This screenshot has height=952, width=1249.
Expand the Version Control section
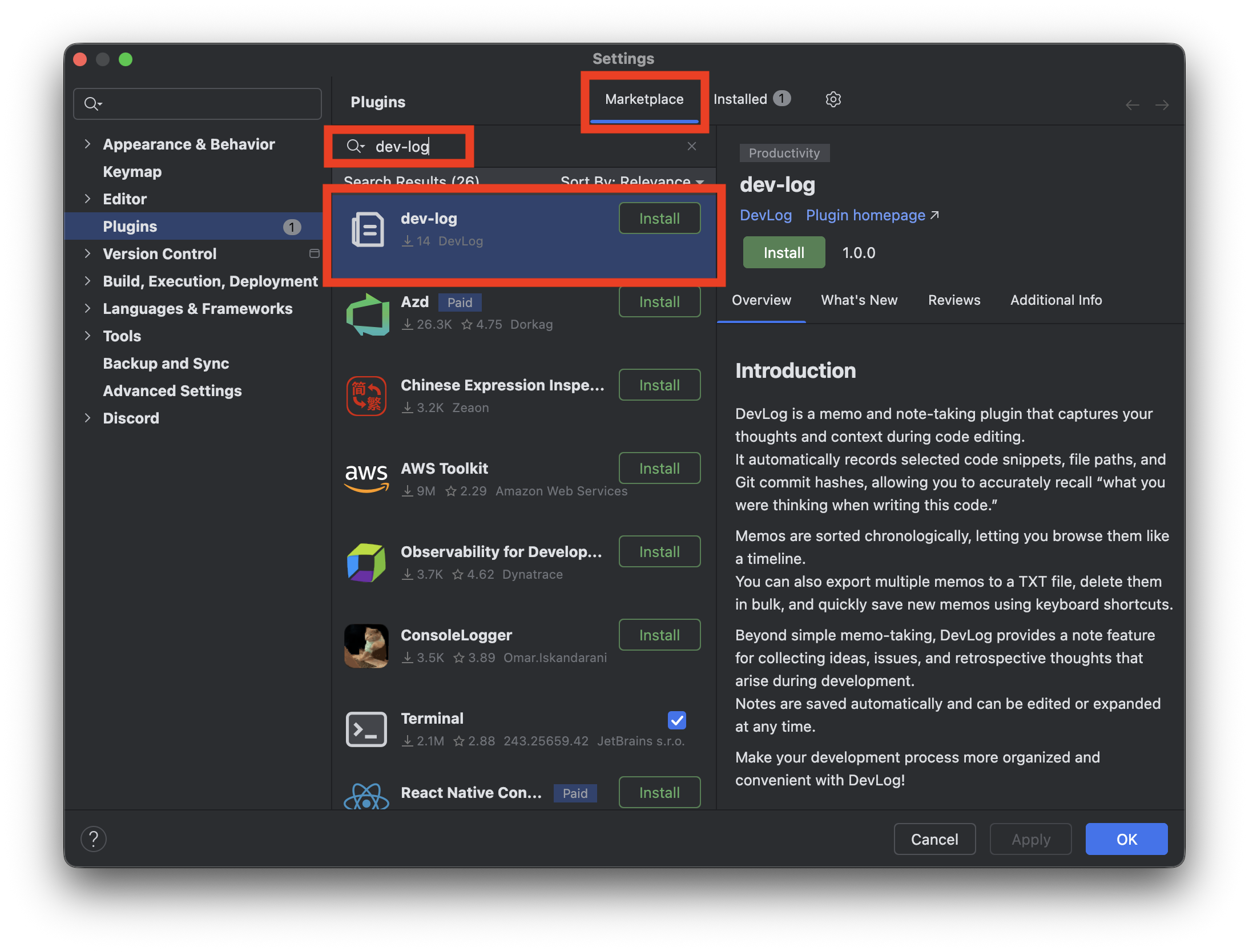87,253
